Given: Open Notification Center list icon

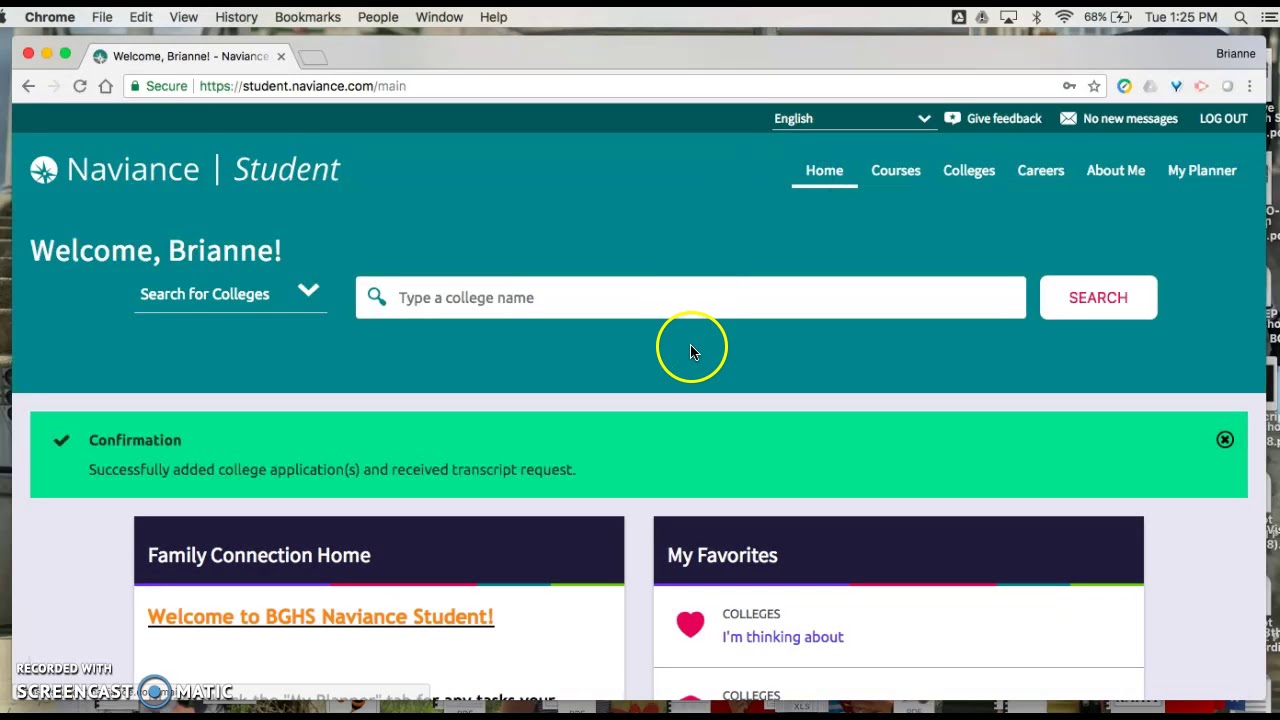Looking at the screenshot, I should pos(1269,17).
